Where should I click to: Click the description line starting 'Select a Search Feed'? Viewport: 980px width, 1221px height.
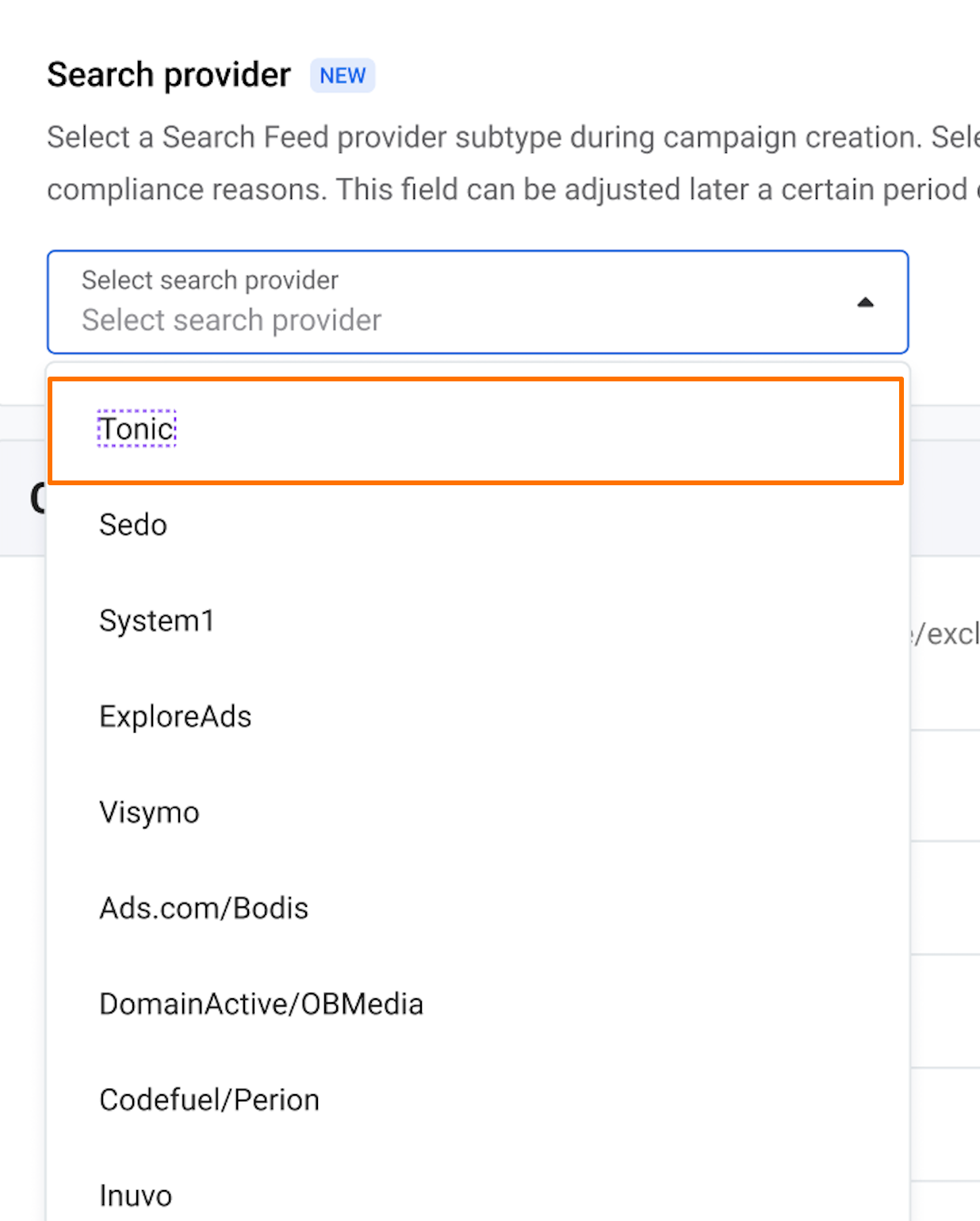pos(507,137)
